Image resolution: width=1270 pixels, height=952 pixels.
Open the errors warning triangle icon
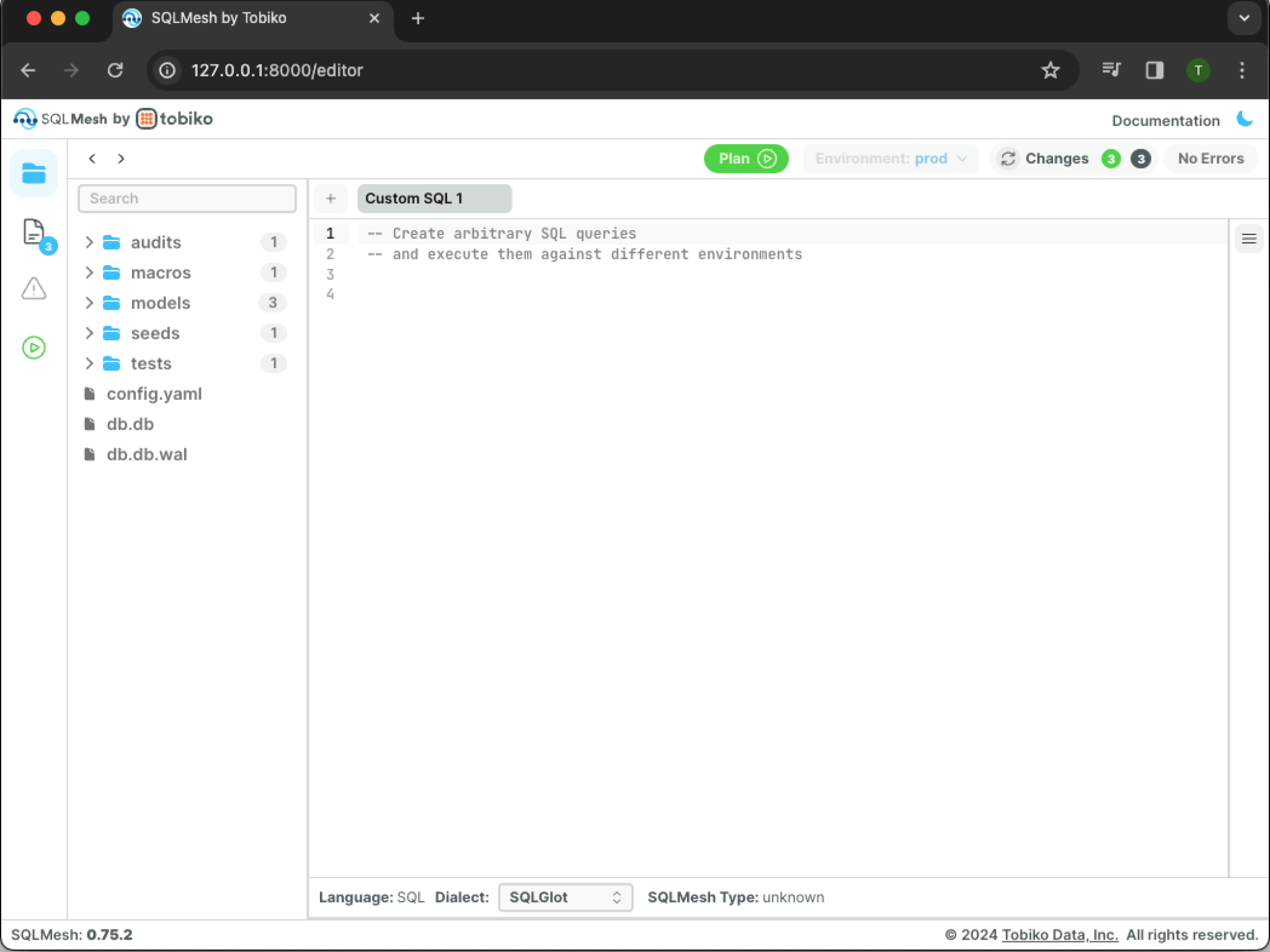pos(33,289)
